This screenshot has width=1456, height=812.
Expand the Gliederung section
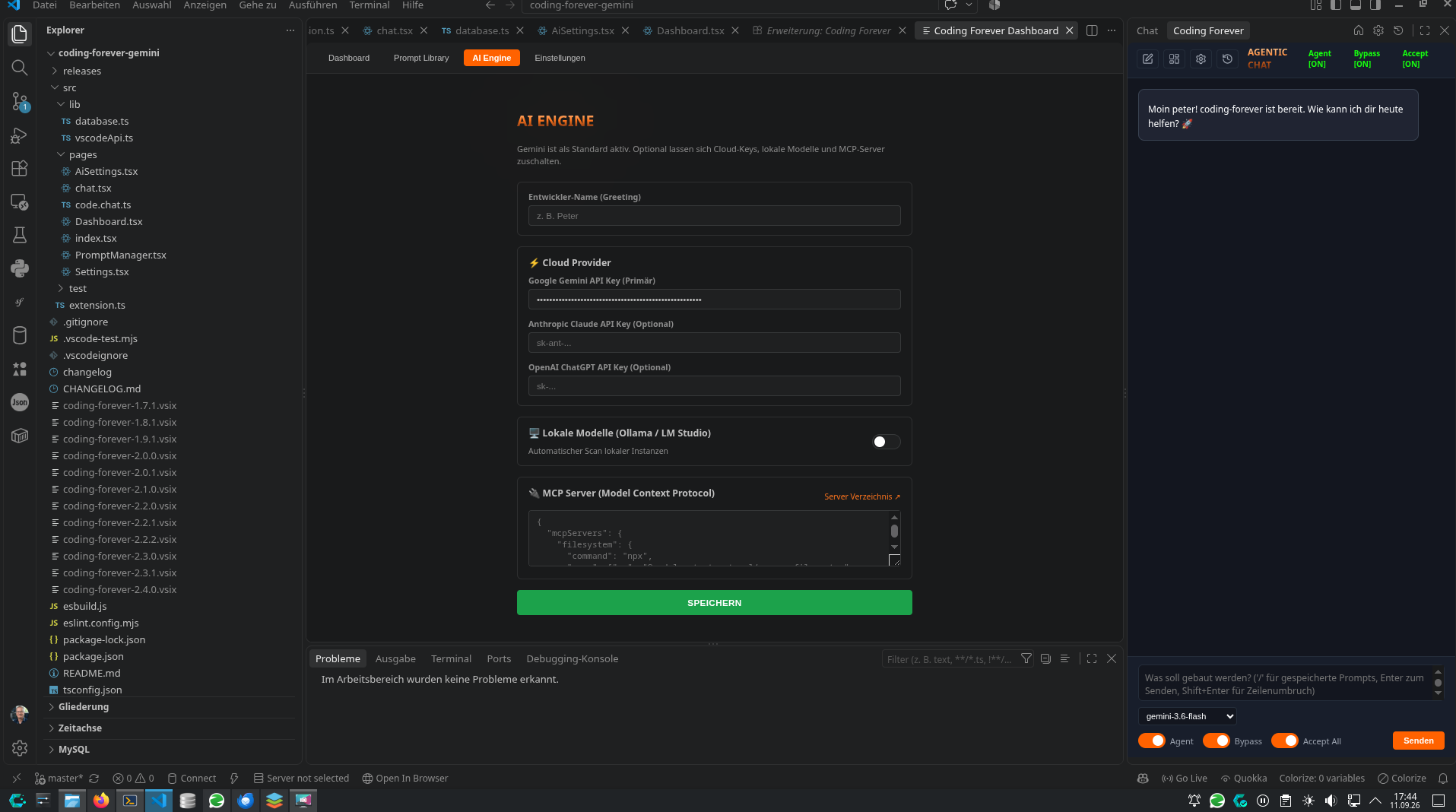[84, 706]
